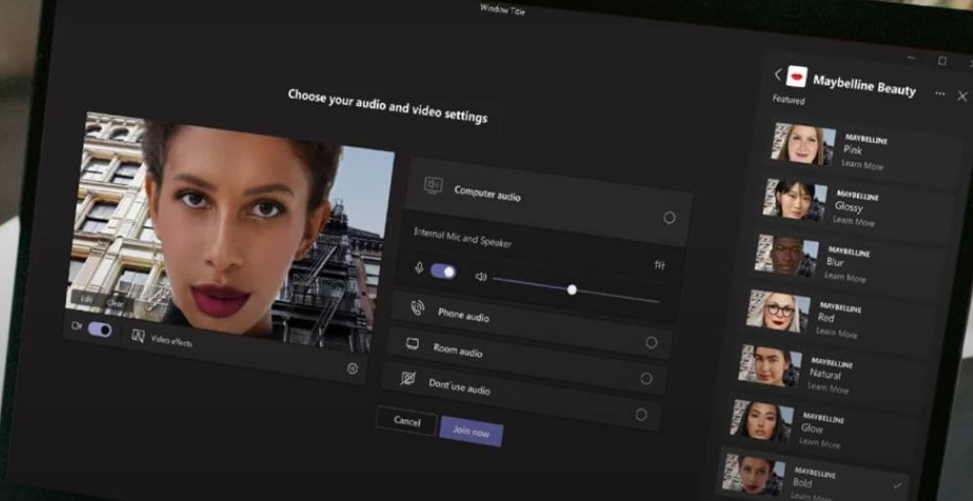Click Clear on the video preview
973x501 pixels.
point(115,303)
